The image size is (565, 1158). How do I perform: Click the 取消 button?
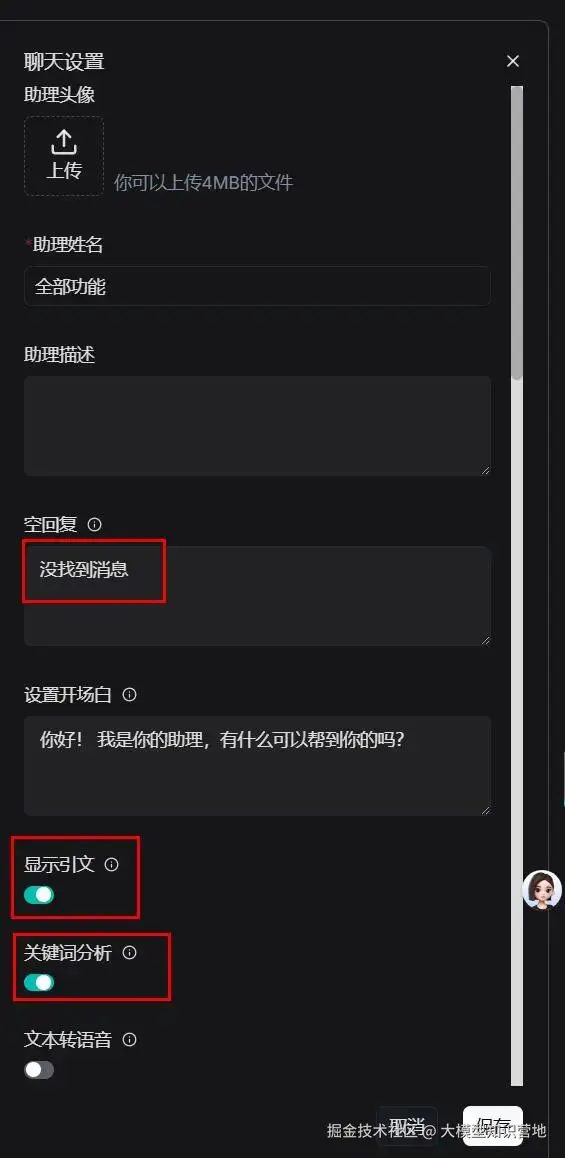(x=407, y=1126)
